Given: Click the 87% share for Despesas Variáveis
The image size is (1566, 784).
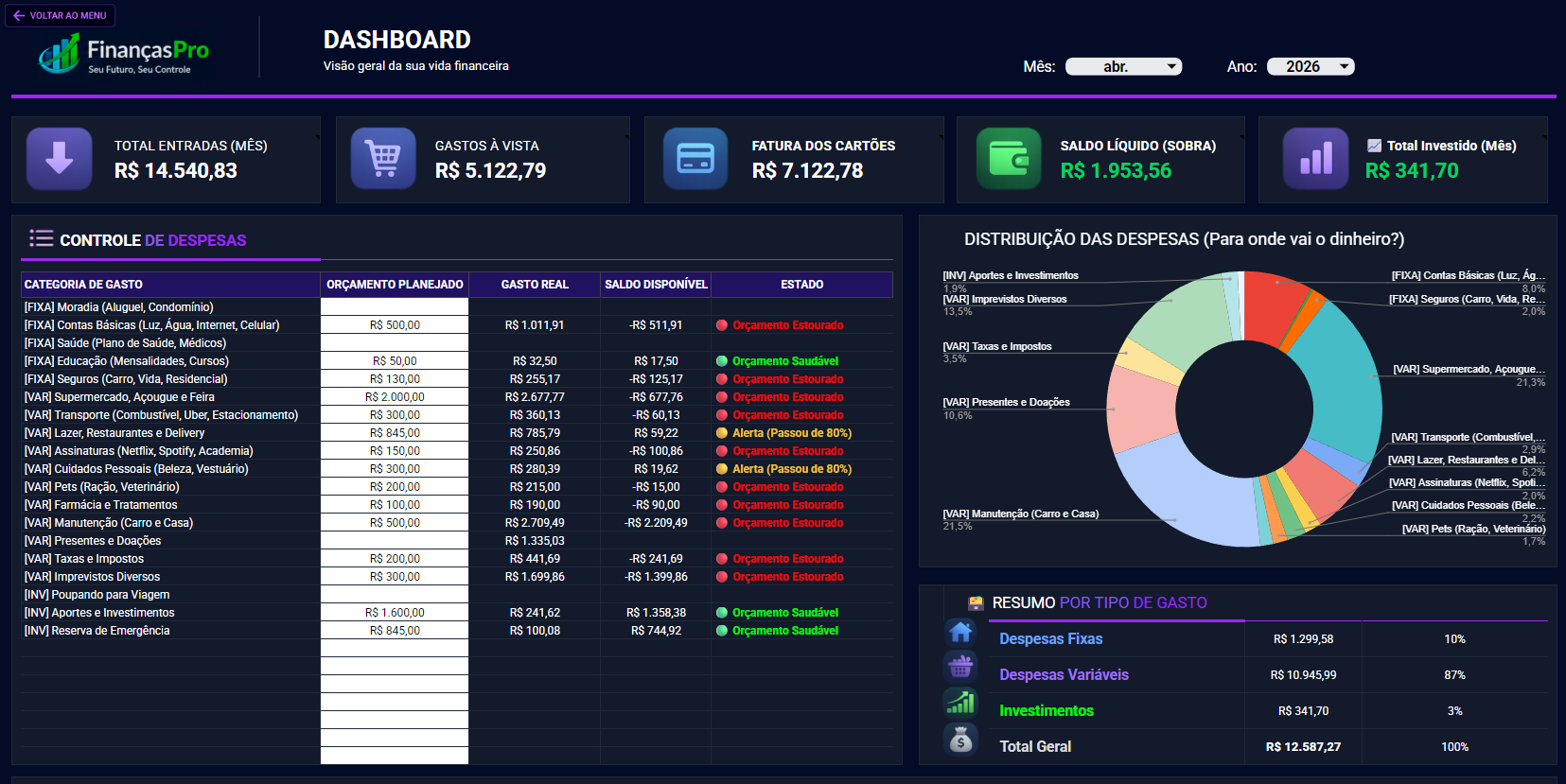Looking at the screenshot, I should [1454, 675].
